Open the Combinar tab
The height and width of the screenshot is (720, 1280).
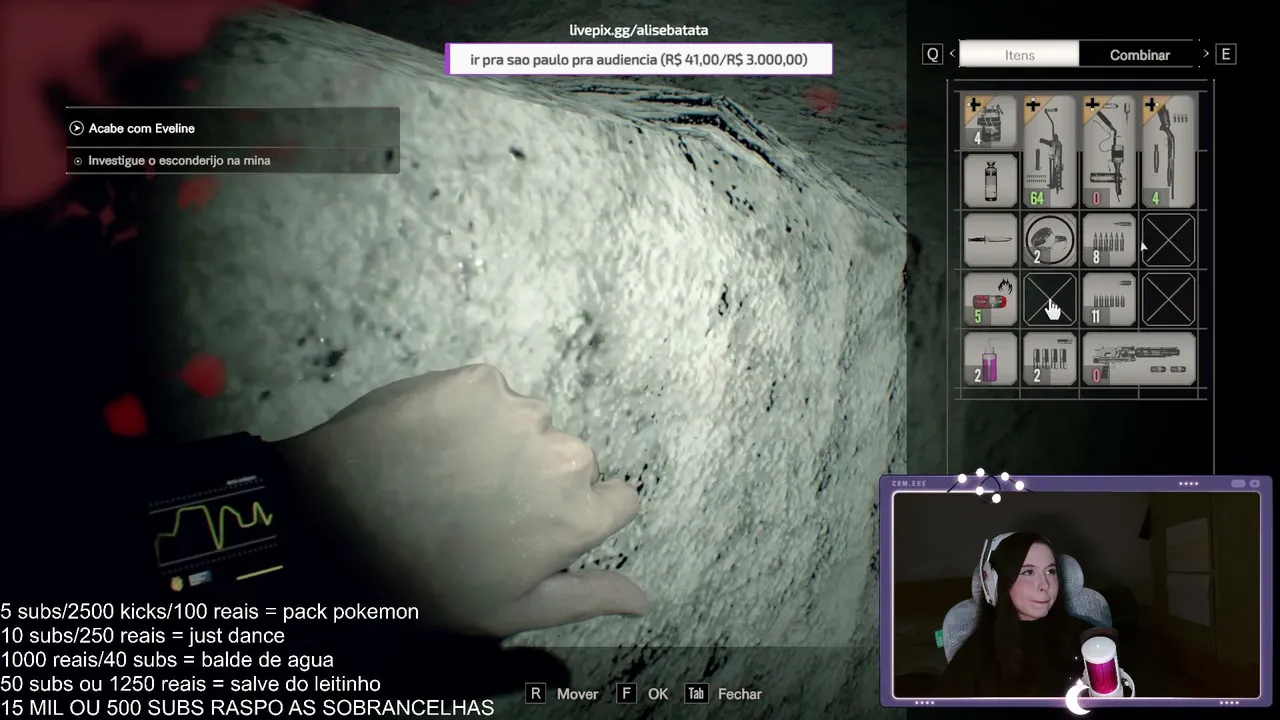pyautogui.click(x=1139, y=55)
